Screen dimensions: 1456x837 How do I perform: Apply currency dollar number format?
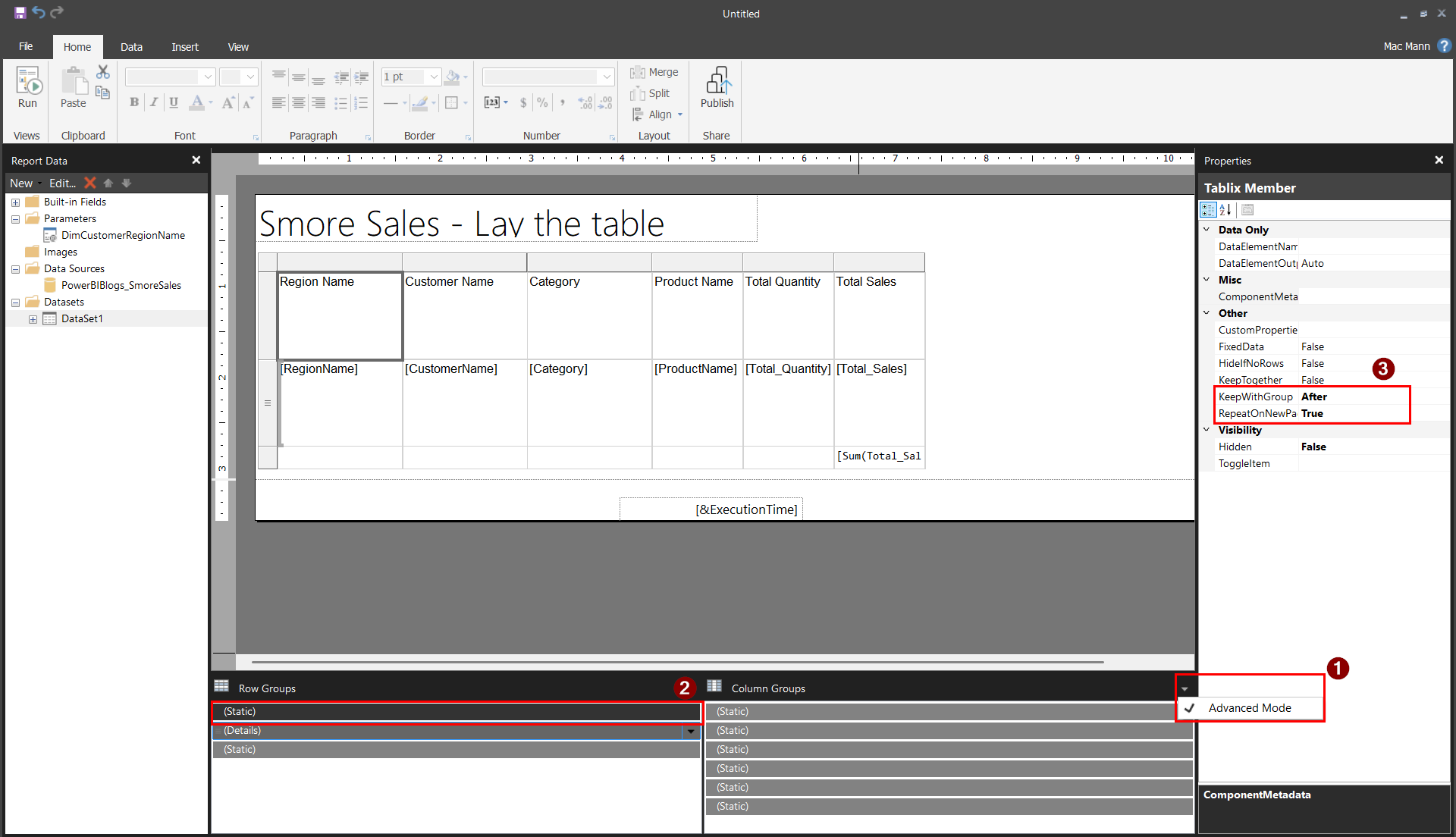pos(523,102)
